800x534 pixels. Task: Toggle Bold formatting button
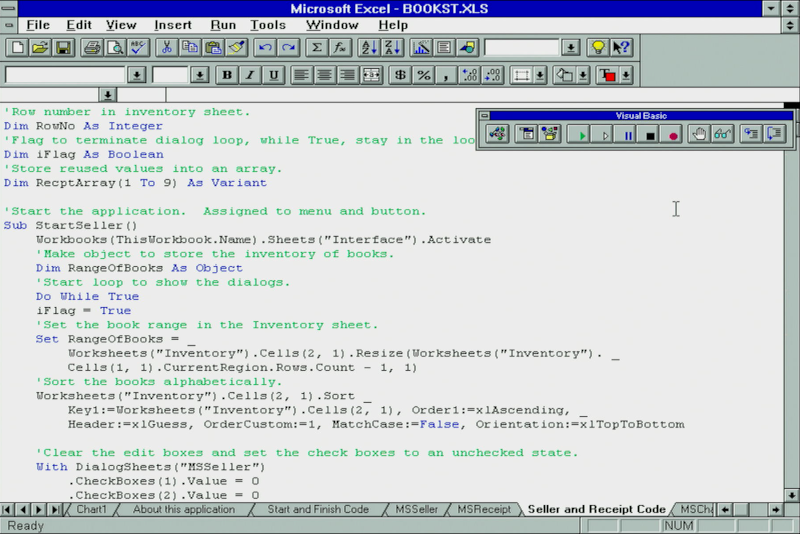pyautogui.click(x=227, y=75)
